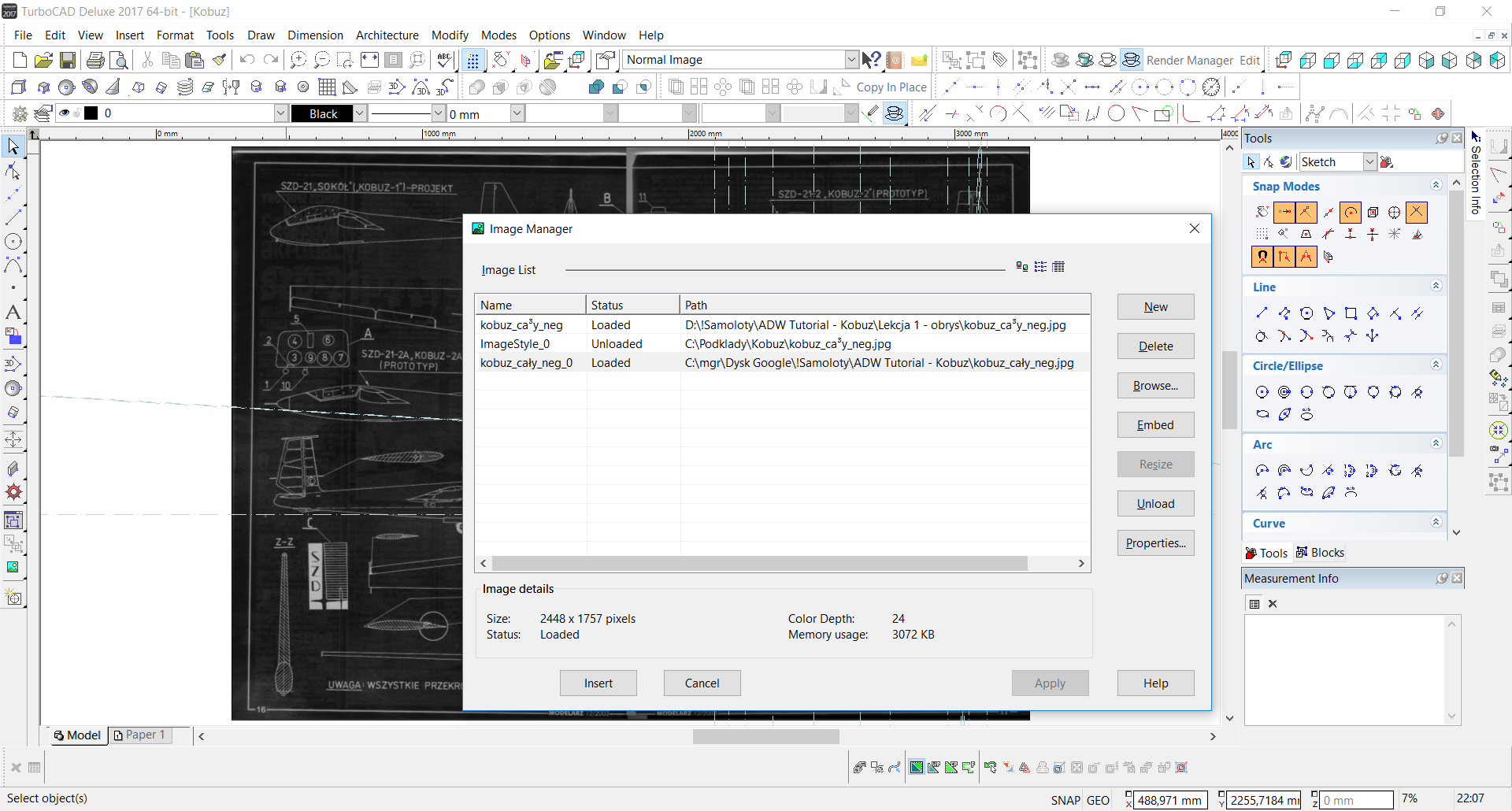This screenshot has width=1512, height=811.
Task: Click the Undo arrow icon
Action: pos(247,60)
